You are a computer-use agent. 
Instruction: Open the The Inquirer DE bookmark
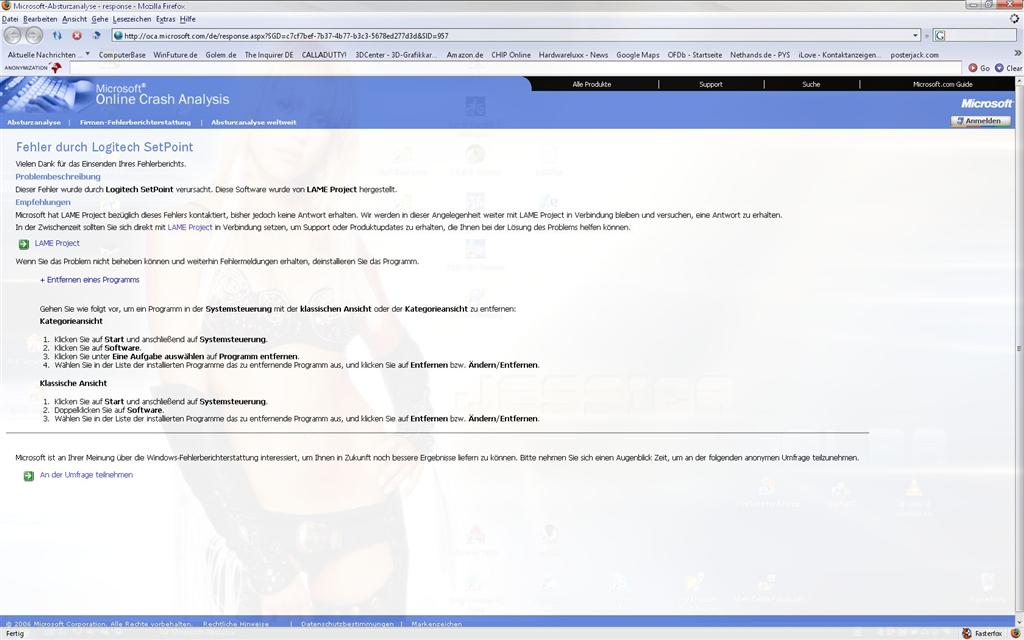(269, 55)
